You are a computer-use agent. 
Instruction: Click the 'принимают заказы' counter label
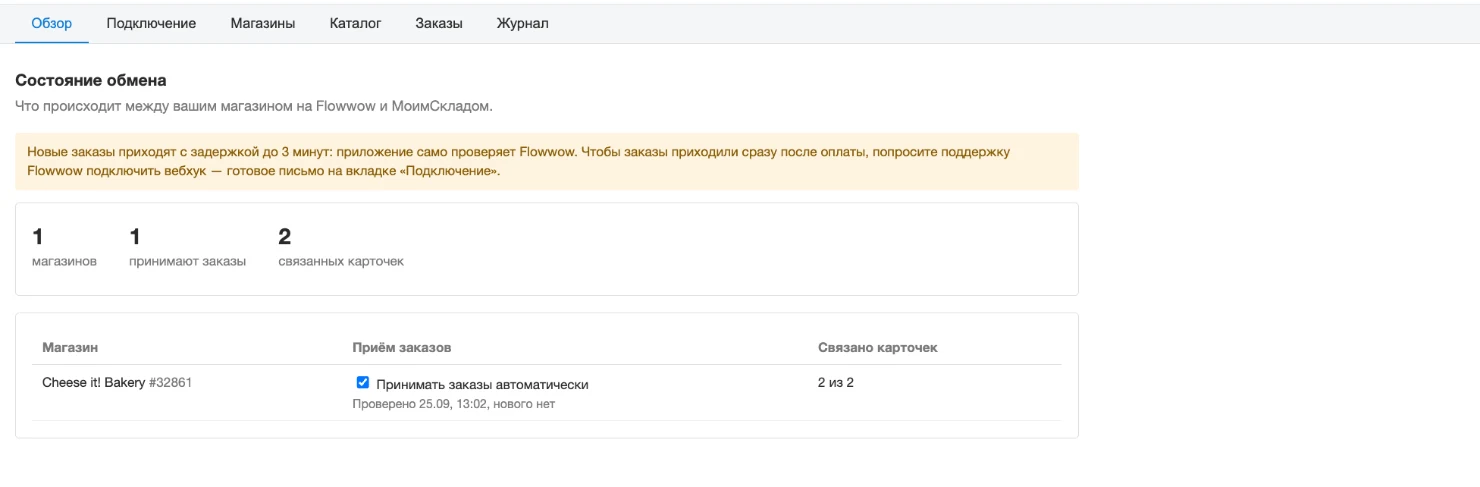[188, 261]
